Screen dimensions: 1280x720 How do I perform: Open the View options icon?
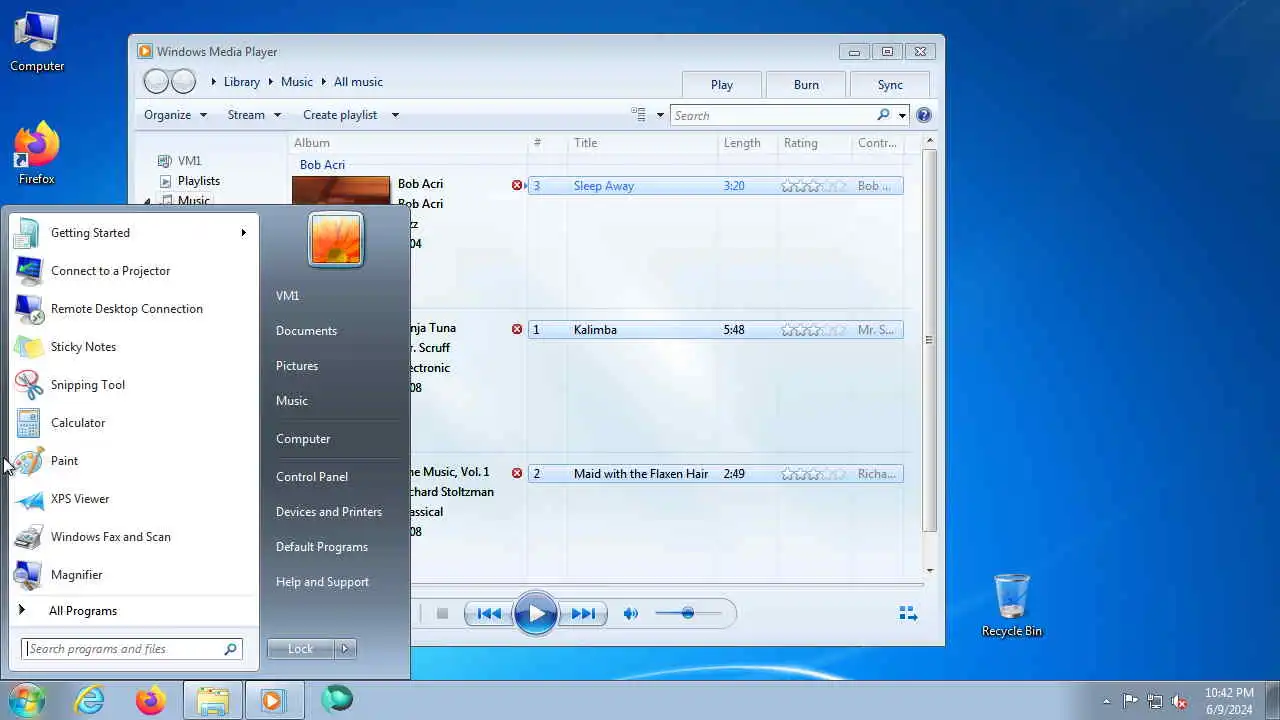(639, 115)
